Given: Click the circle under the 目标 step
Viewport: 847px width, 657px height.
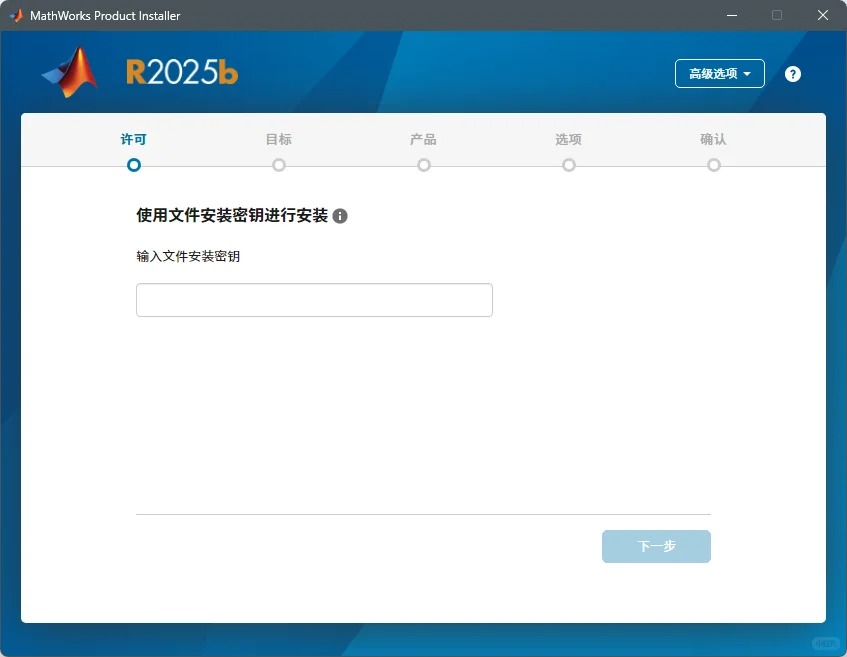Looking at the screenshot, I should pyautogui.click(x=278, y=164).
